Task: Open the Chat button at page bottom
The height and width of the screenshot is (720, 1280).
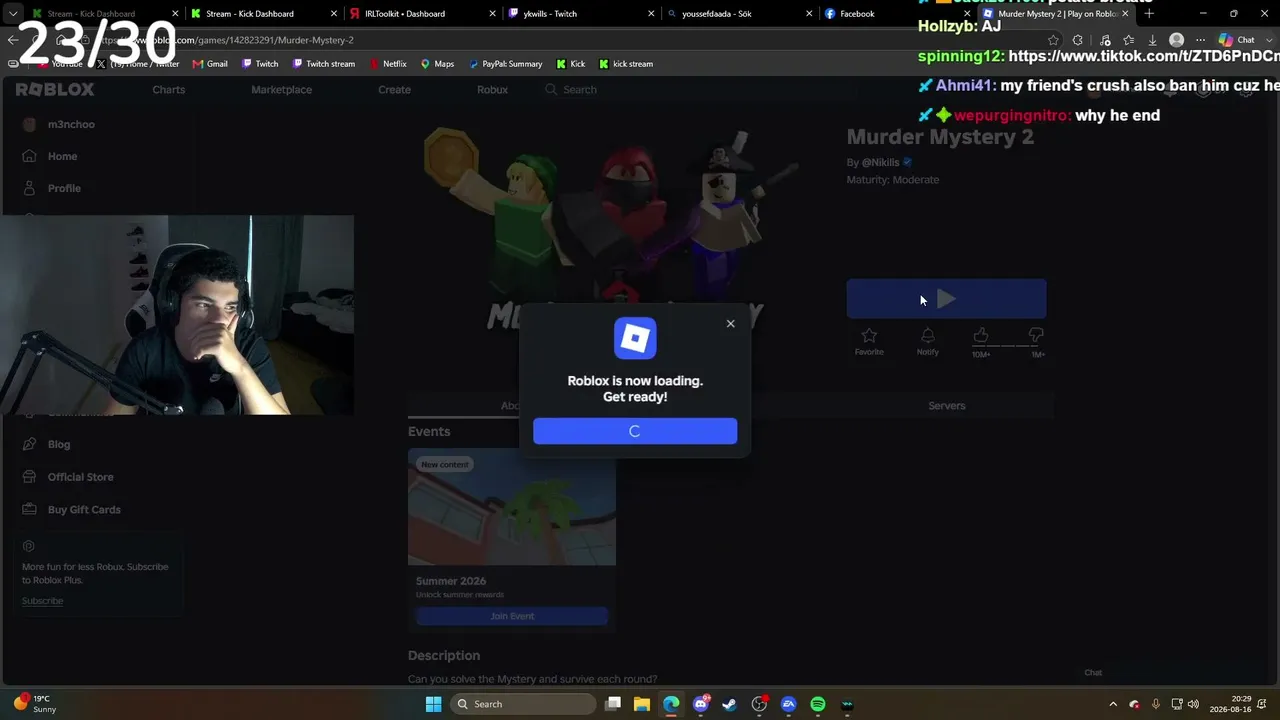Action: 1093,672
